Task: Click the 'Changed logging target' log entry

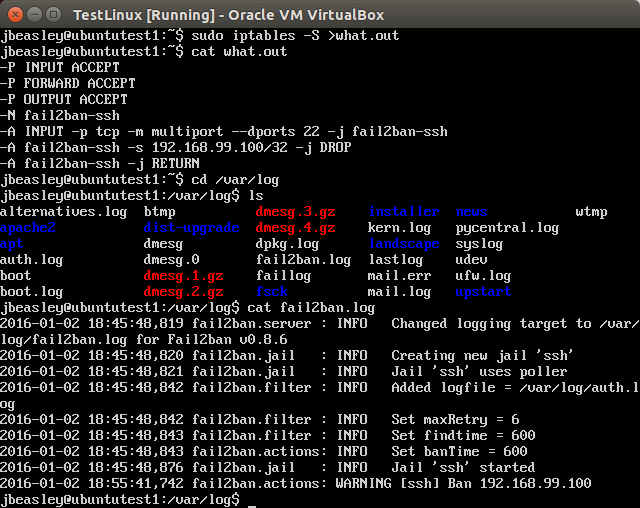Action: (x=320, y=331)
